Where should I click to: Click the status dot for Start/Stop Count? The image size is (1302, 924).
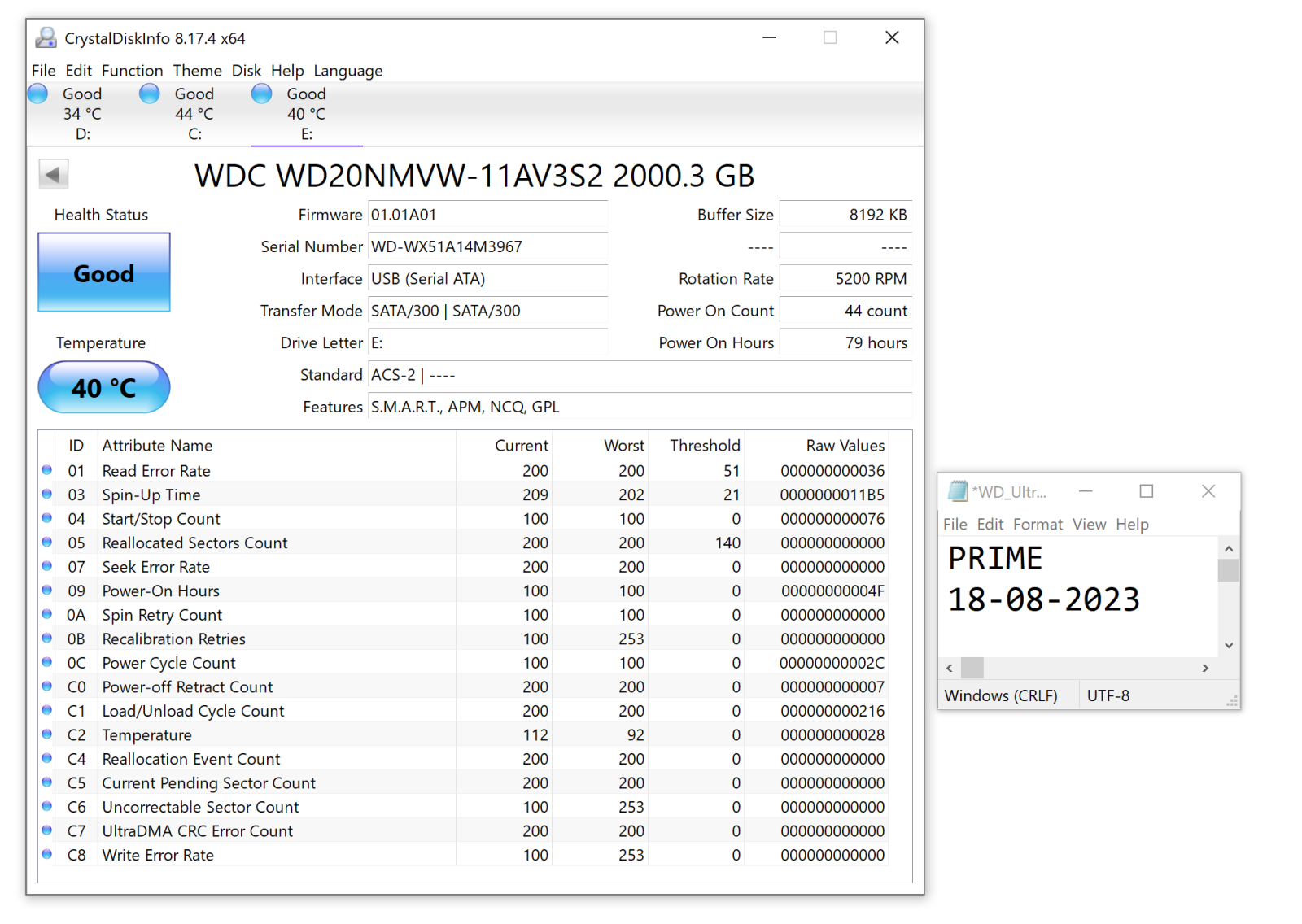47,518
